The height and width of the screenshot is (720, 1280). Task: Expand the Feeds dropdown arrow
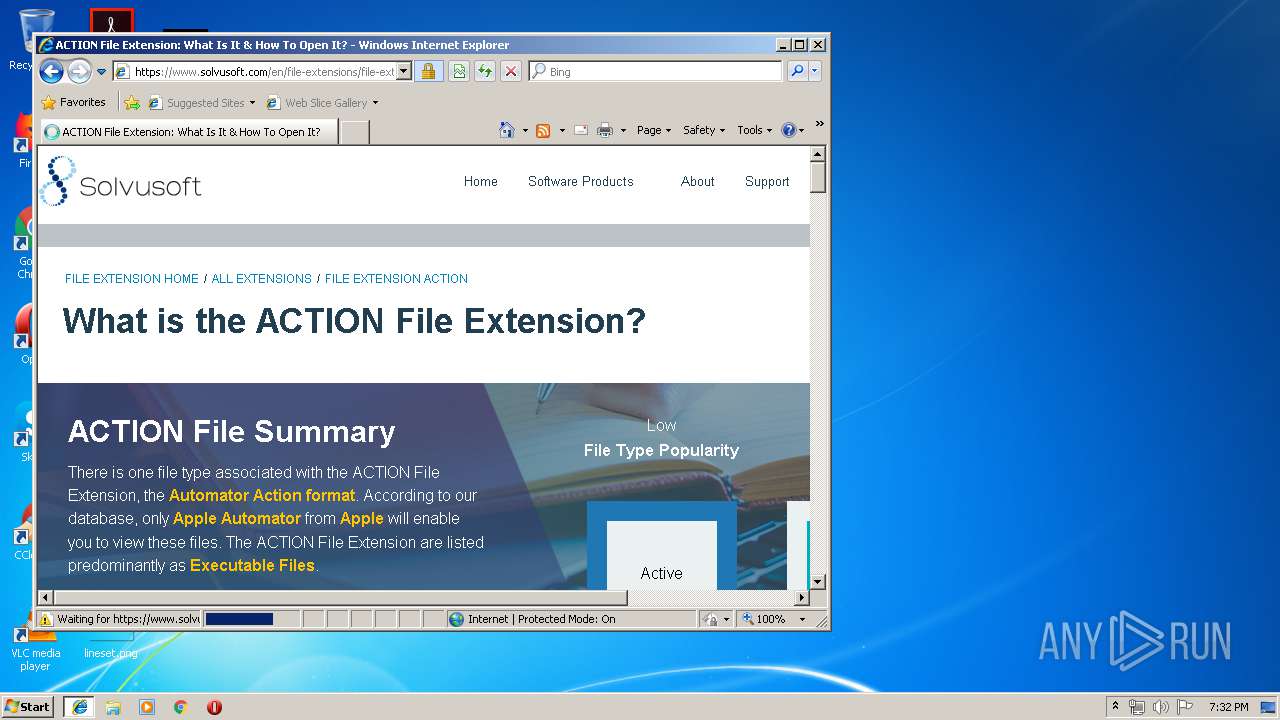click(562, 131)
